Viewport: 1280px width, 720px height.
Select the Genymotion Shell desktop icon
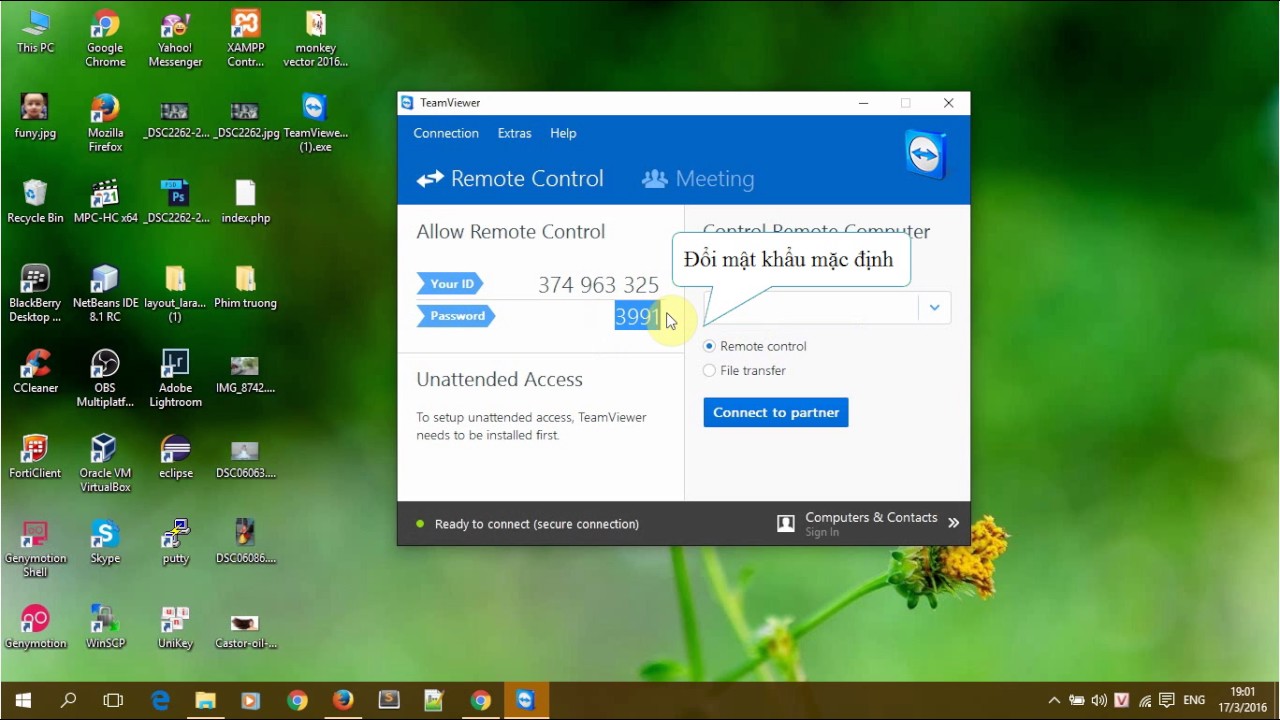[x=35, y=549]
